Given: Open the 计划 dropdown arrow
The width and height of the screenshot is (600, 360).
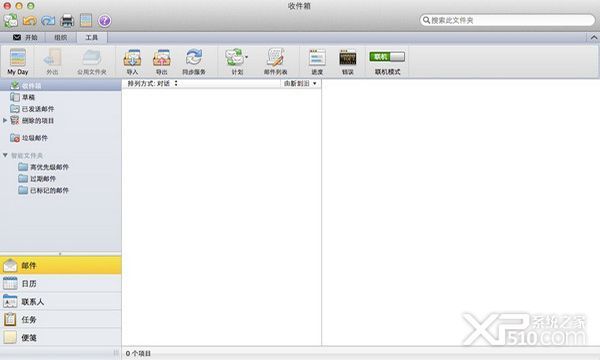Looking at the screenshot, I should click(246, 57).
